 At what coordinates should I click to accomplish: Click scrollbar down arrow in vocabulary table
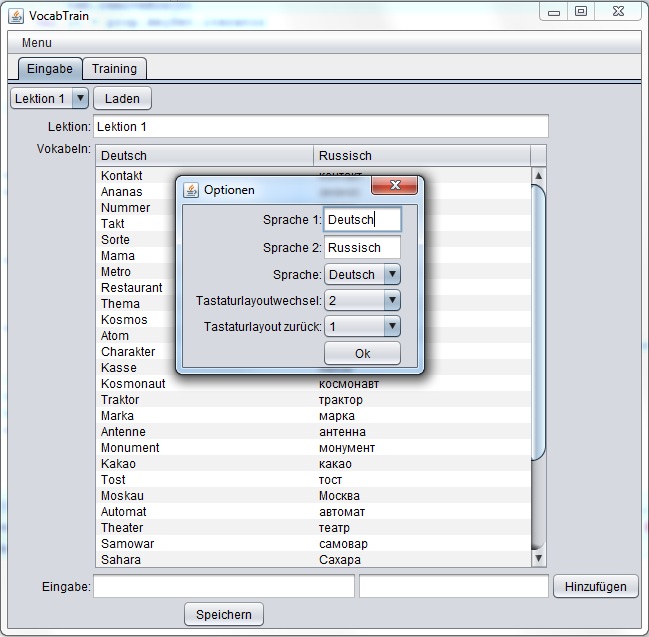click(538, 558)
